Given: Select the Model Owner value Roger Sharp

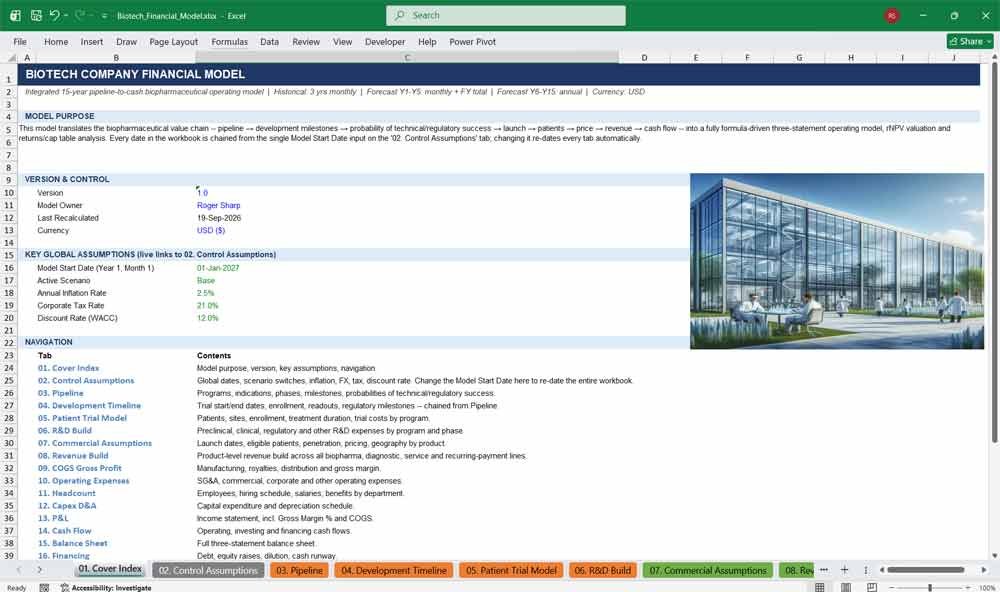Looking at the screenshot, I should pos(219,205).
